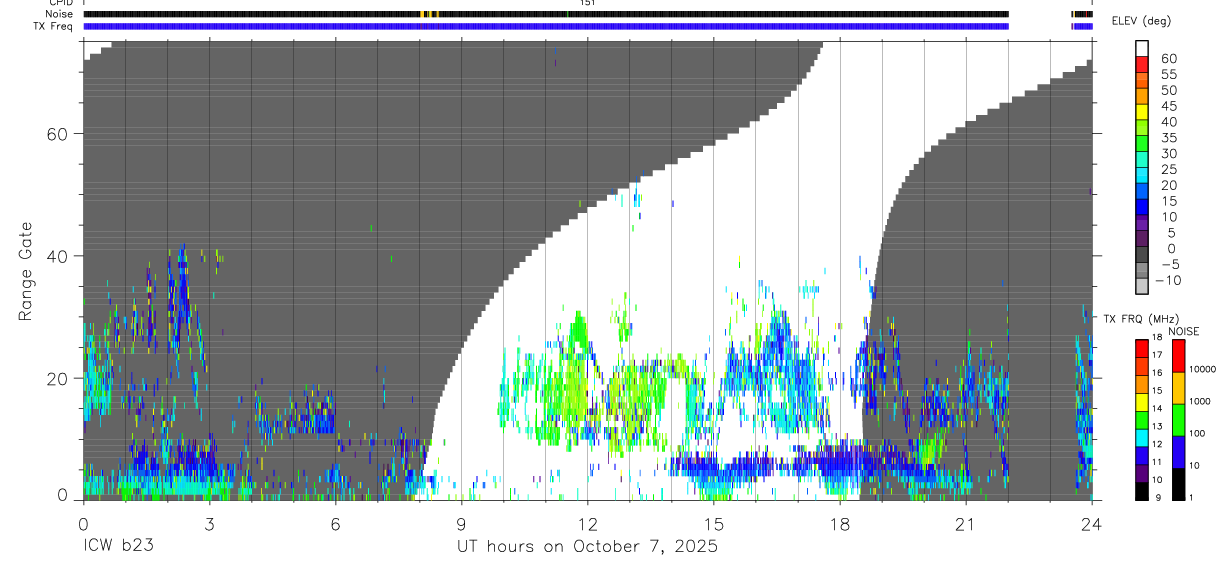Click 'UT hours on October 7, 2025' caption
The height and width of the screenshot is (567, 1228).
click(587, 546)
